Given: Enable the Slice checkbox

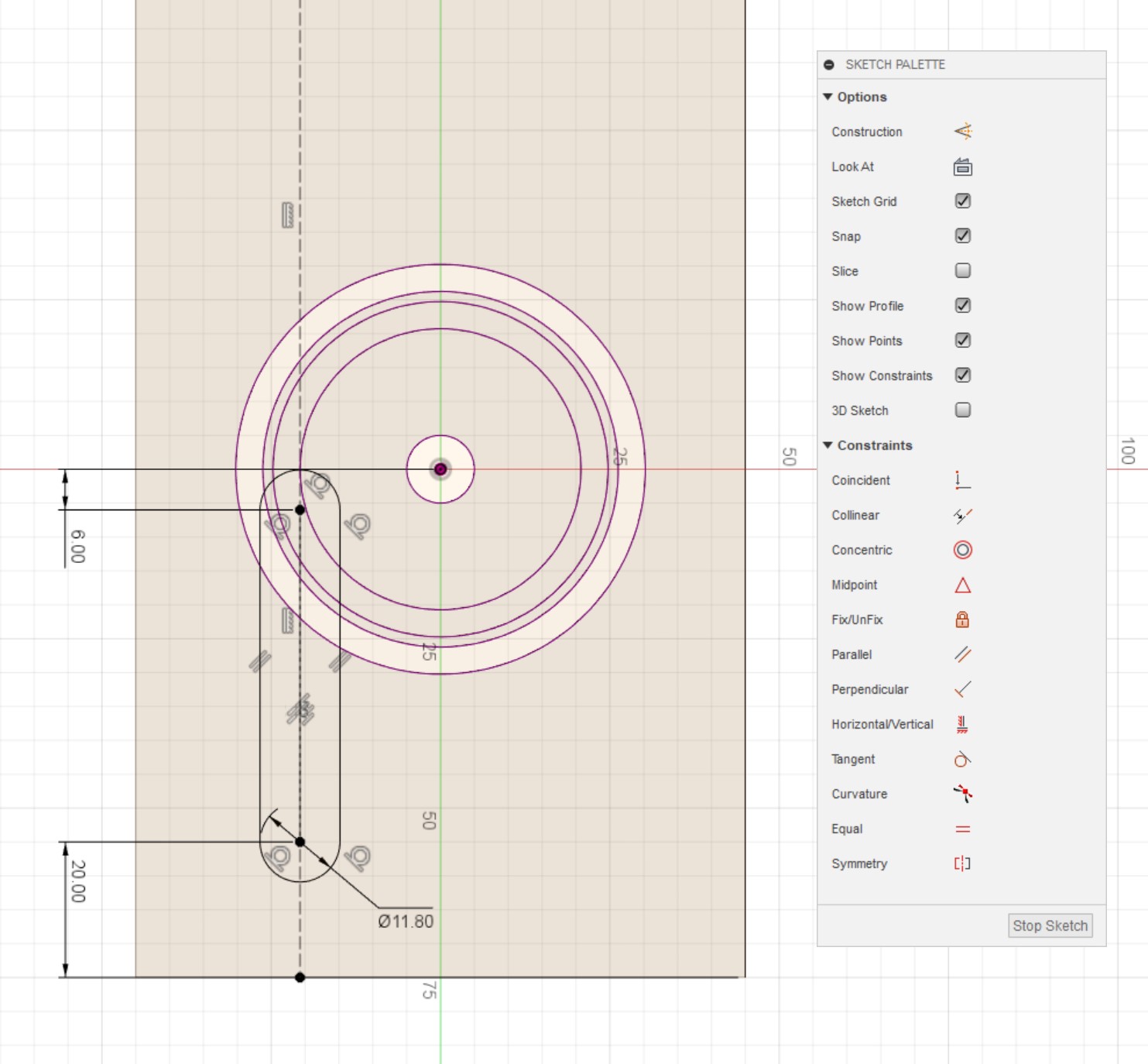Looking at the screenshot, I should click(x=962, y=271).
